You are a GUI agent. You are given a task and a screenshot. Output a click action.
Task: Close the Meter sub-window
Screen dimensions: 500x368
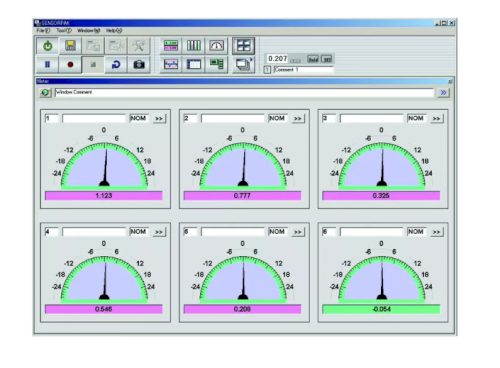[x=450, y=81]
